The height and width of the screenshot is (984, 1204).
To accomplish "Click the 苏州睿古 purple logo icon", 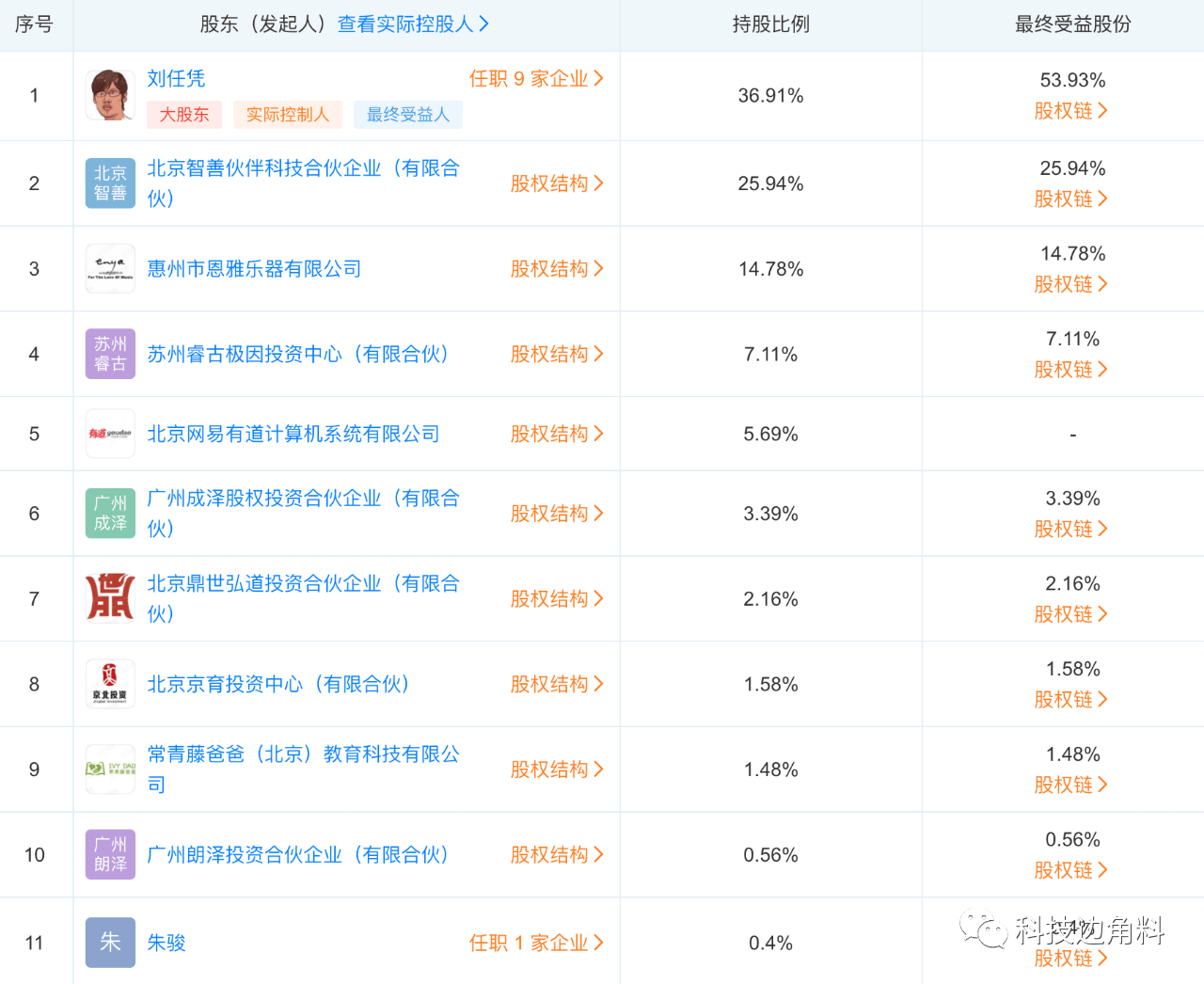I will tap(110, 354).
